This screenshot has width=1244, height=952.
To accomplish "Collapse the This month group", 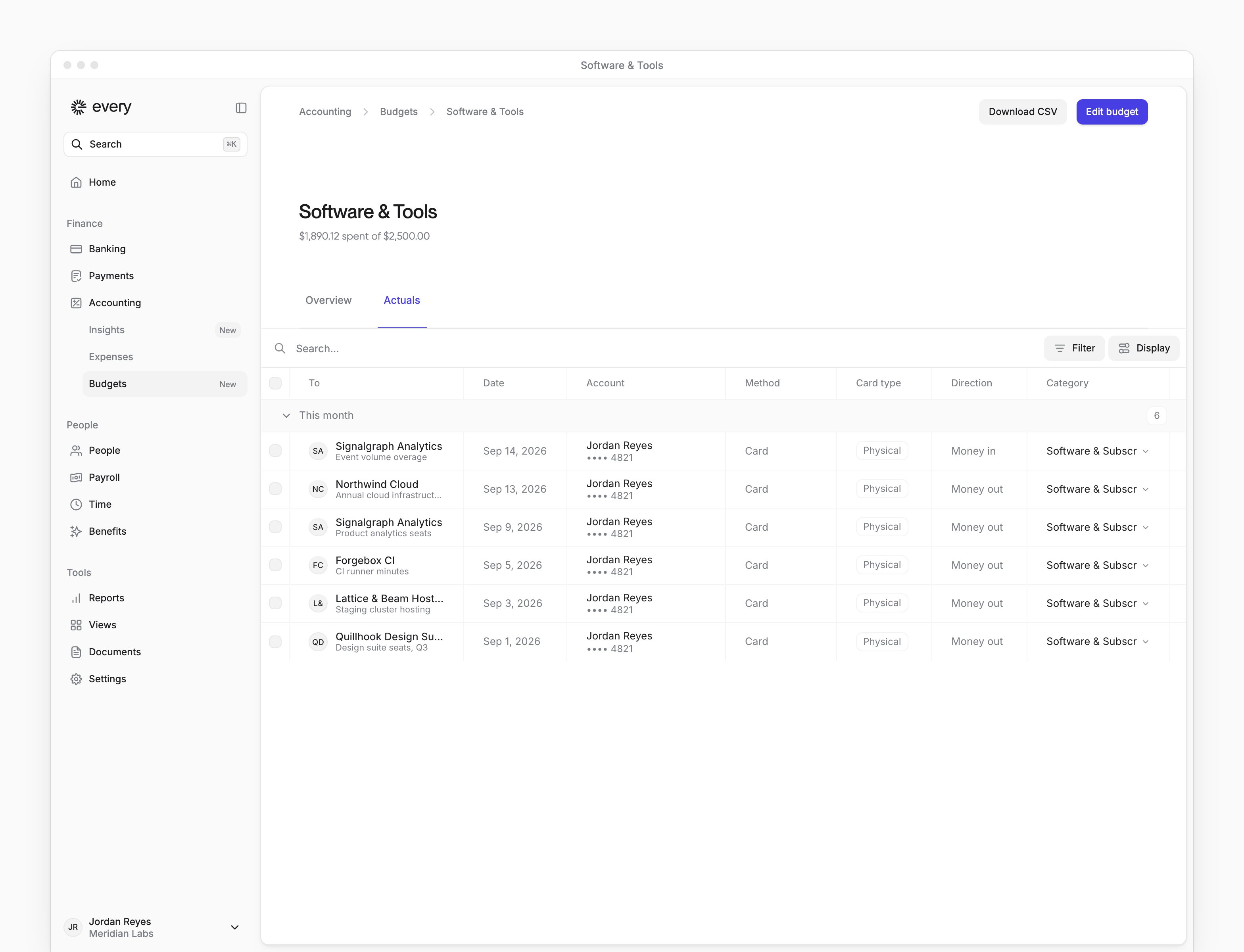I will 286,415.
